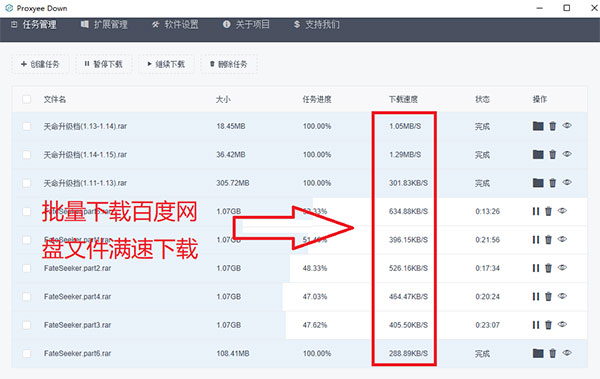Click the 创建任务 button

40,64
